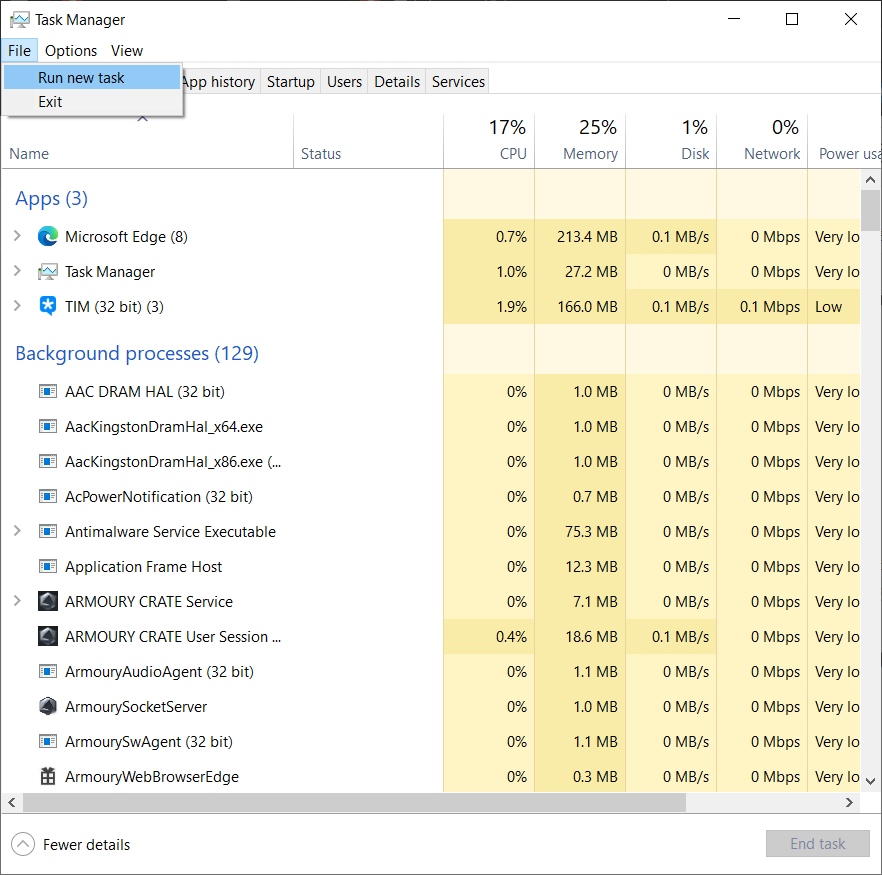This screenshot has height=875, width=882.
Task: Open the Options menu
Action: coord(71,51)
